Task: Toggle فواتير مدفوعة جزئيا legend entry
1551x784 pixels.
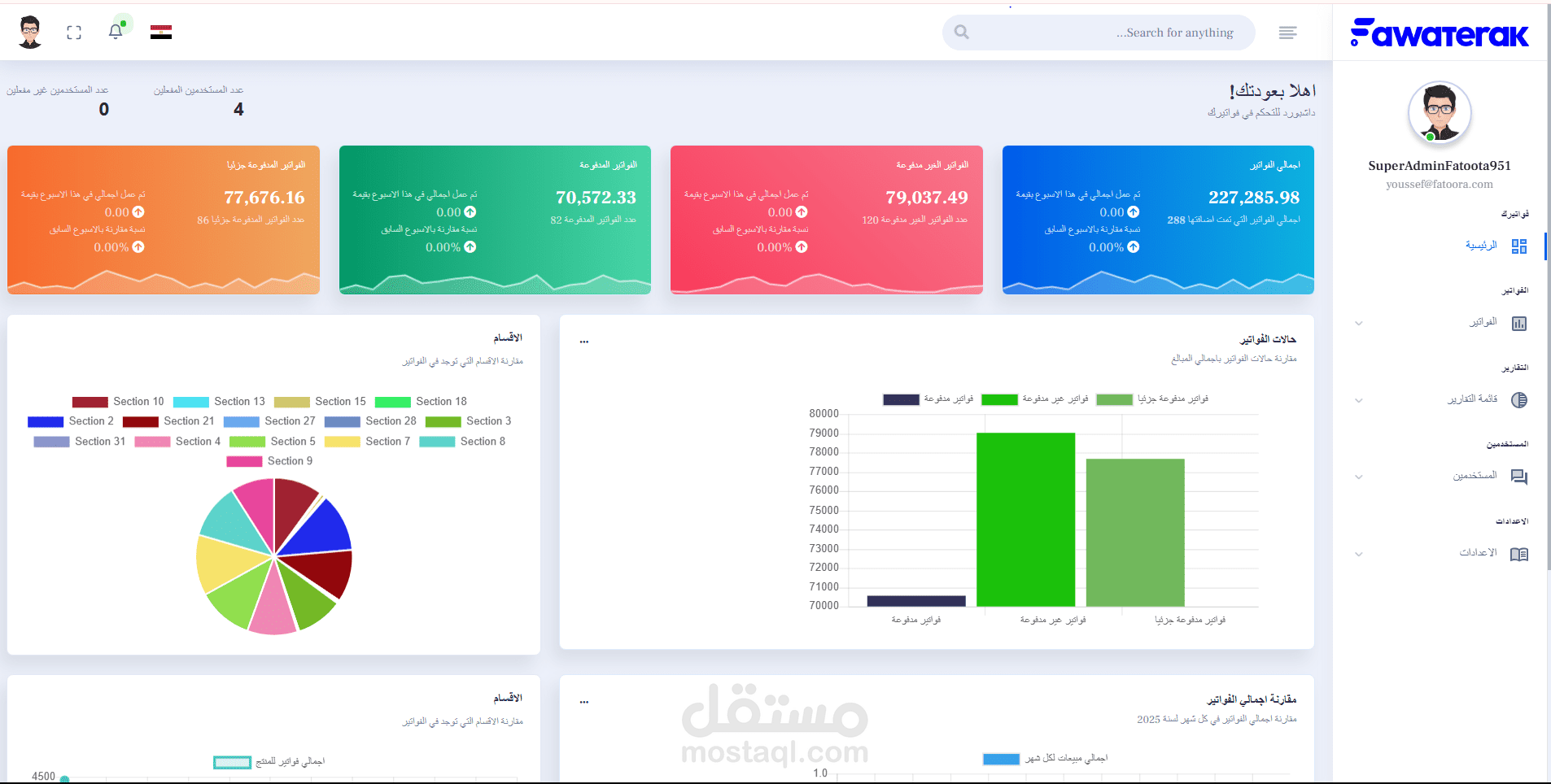Action: (1152, 399)
